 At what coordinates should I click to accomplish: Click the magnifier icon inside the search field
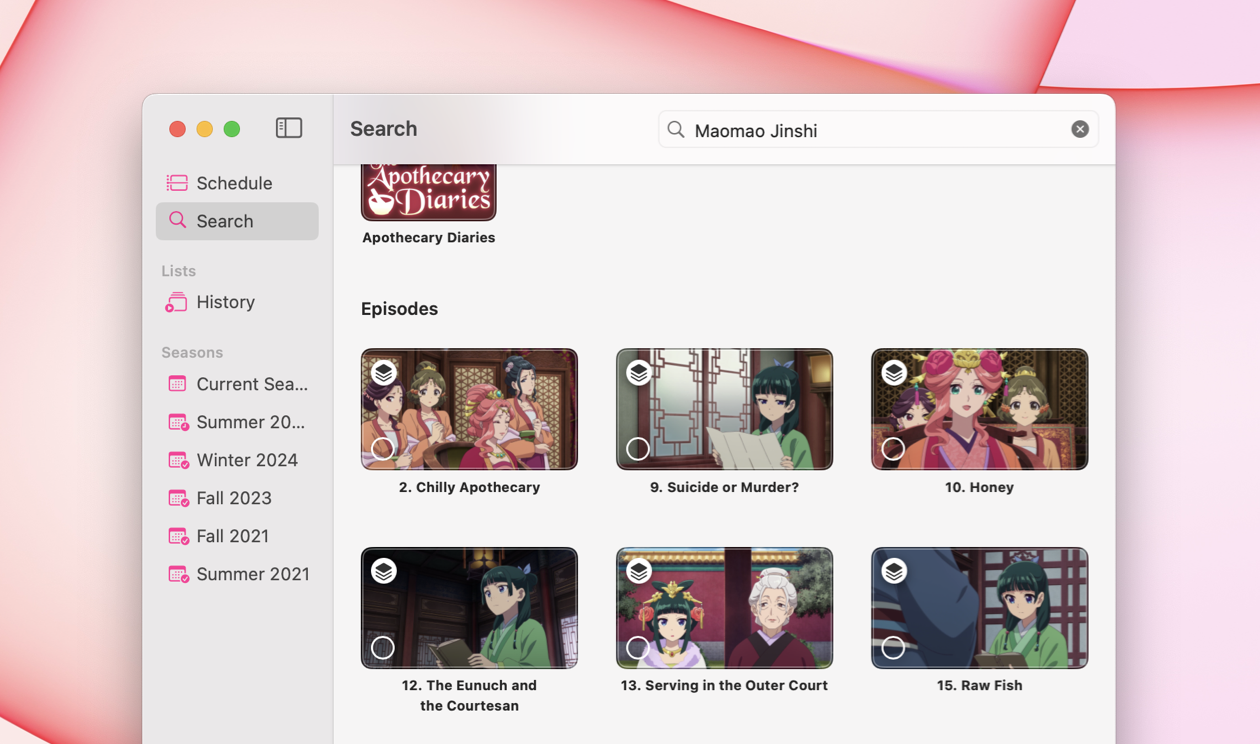point(675,129)
